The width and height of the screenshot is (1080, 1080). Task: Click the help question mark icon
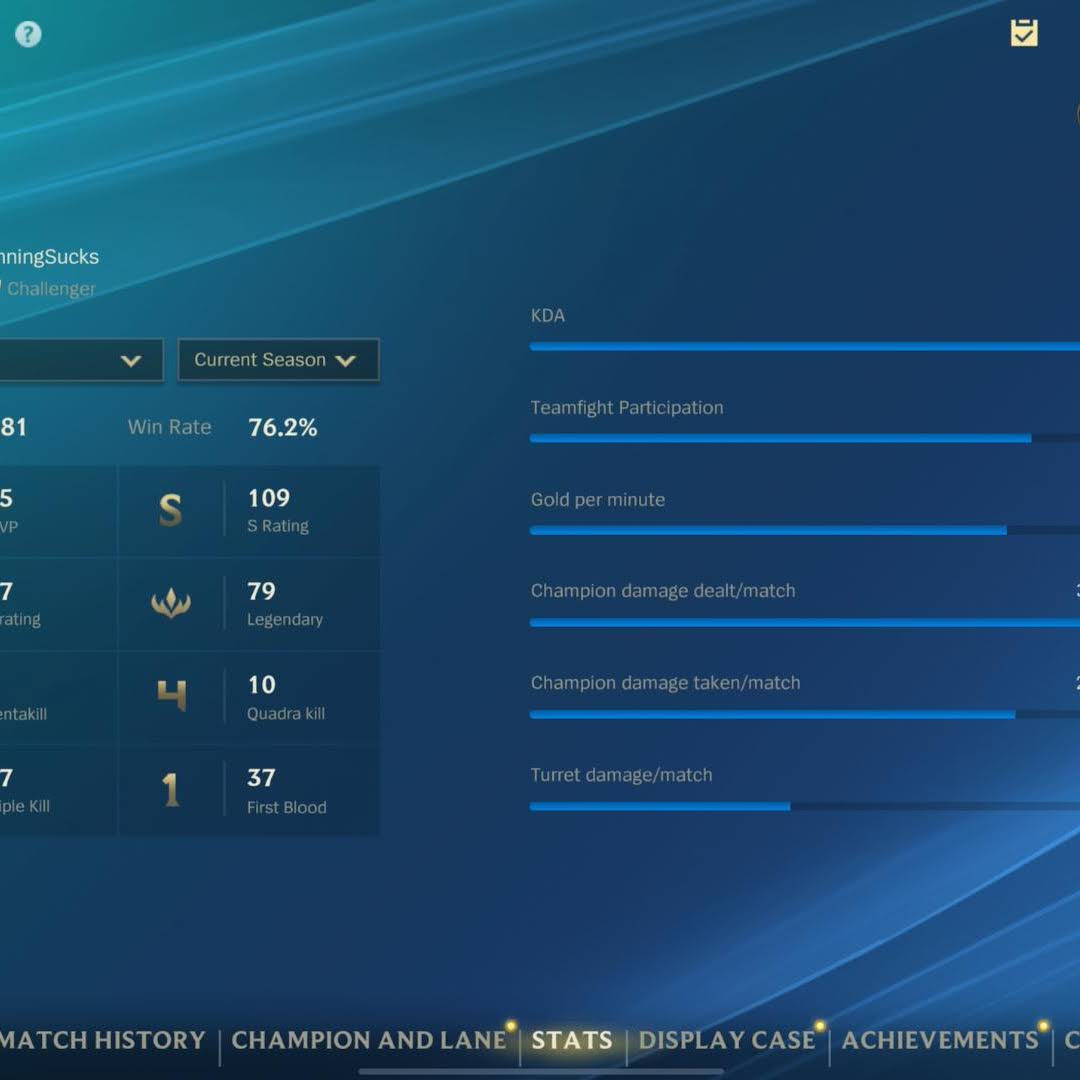(x=28, y=35)
